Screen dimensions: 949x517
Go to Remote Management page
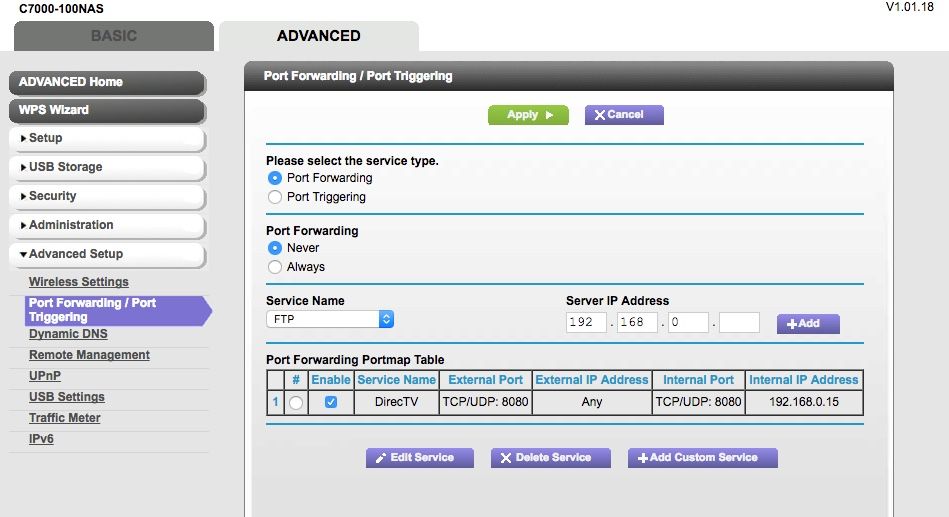[89, 355]
